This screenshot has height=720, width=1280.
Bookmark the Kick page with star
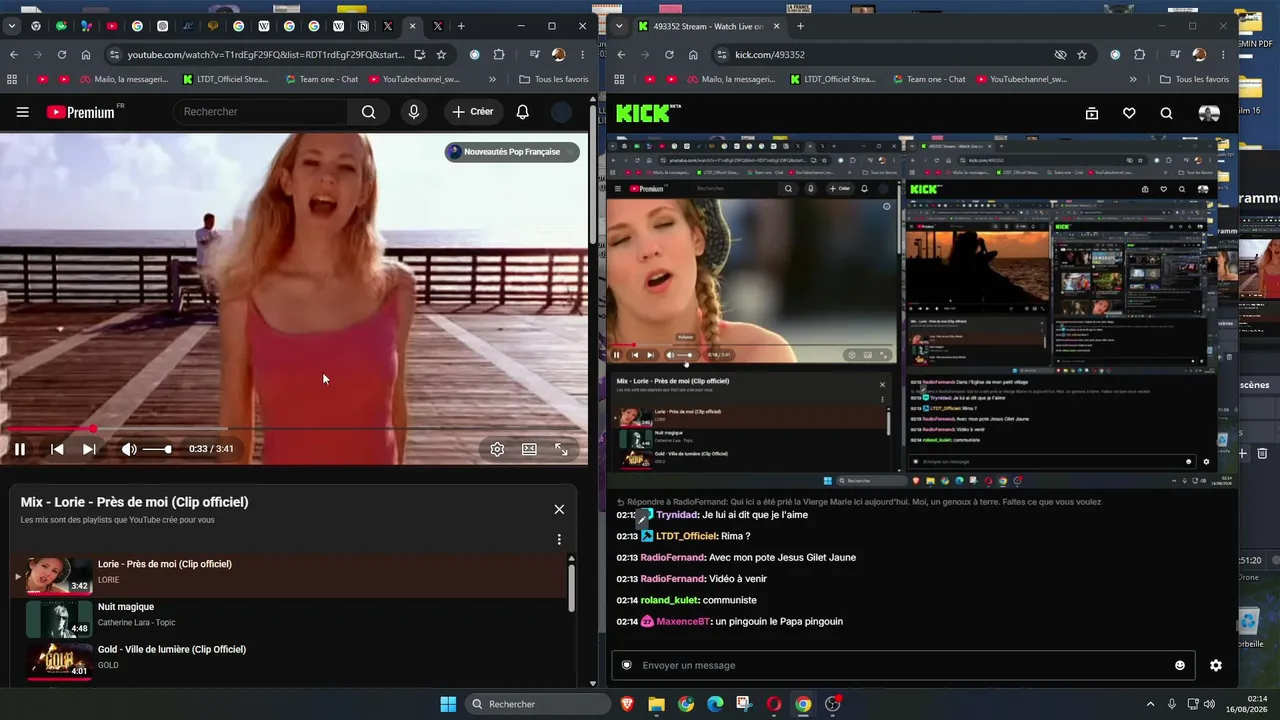(1082, 54)
